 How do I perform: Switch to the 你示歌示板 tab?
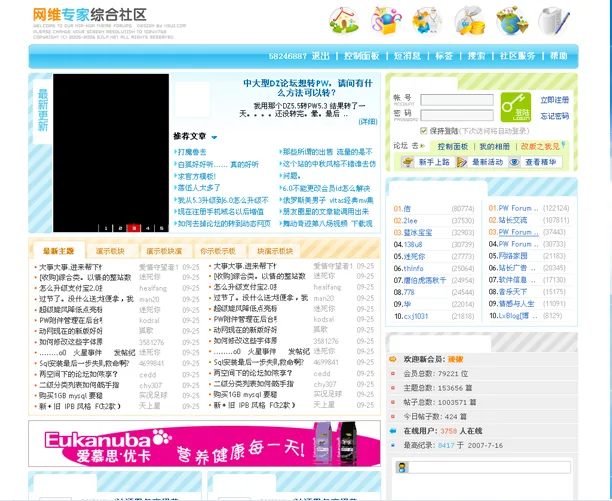[218, 251]
